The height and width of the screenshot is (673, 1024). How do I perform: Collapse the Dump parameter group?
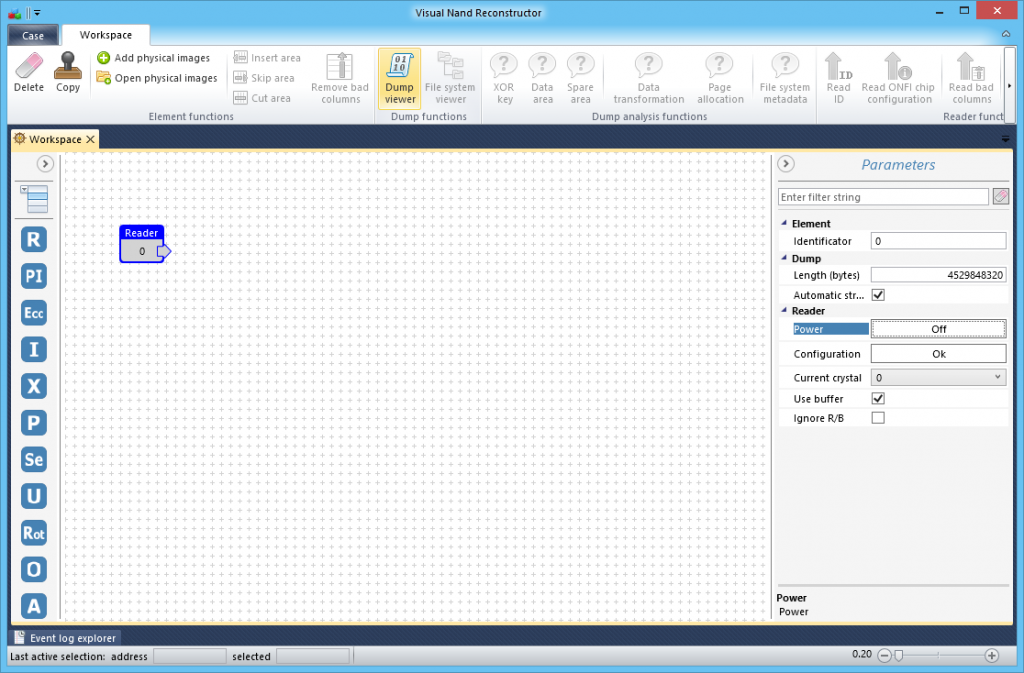pyautogui.click(x=784, y=258)
